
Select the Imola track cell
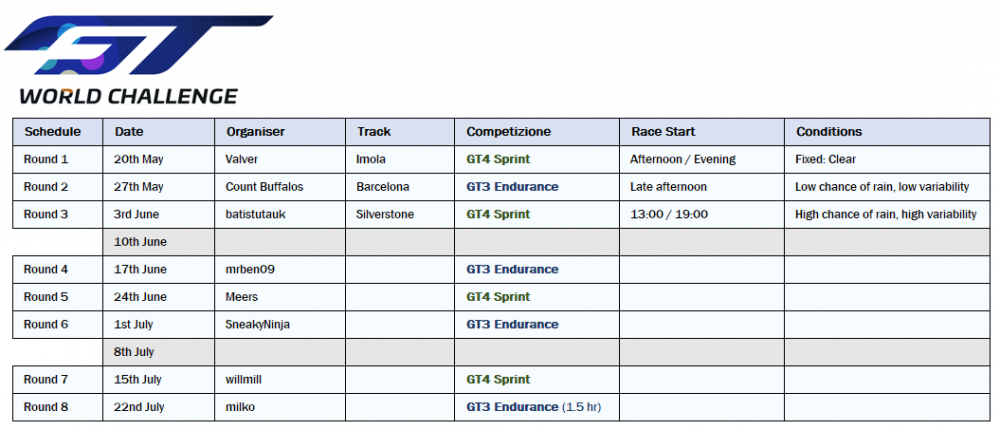tap(371, 159)
